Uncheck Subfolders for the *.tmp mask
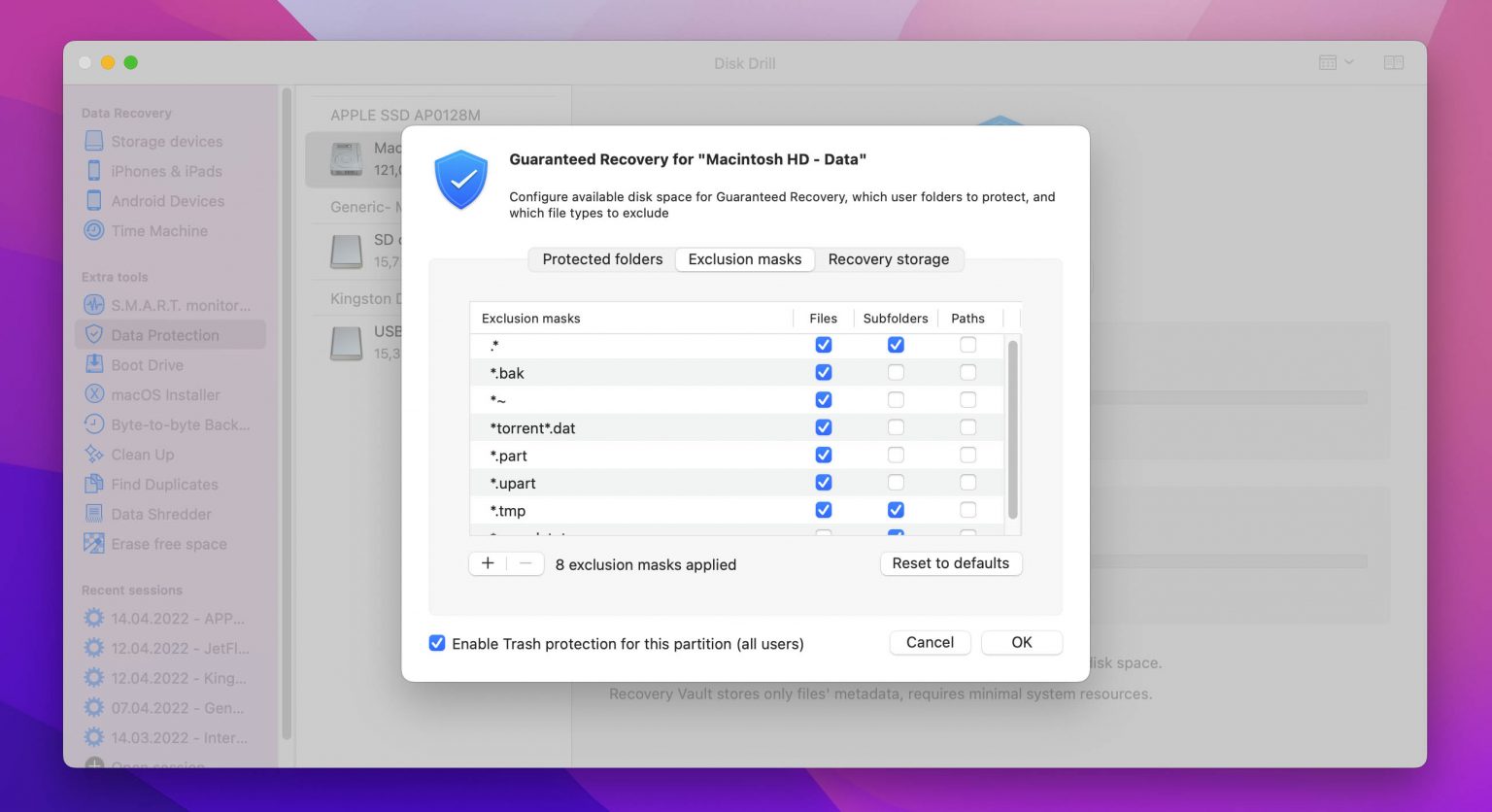This screenshot has height=812, width=1492. click(x=895, y=510)
